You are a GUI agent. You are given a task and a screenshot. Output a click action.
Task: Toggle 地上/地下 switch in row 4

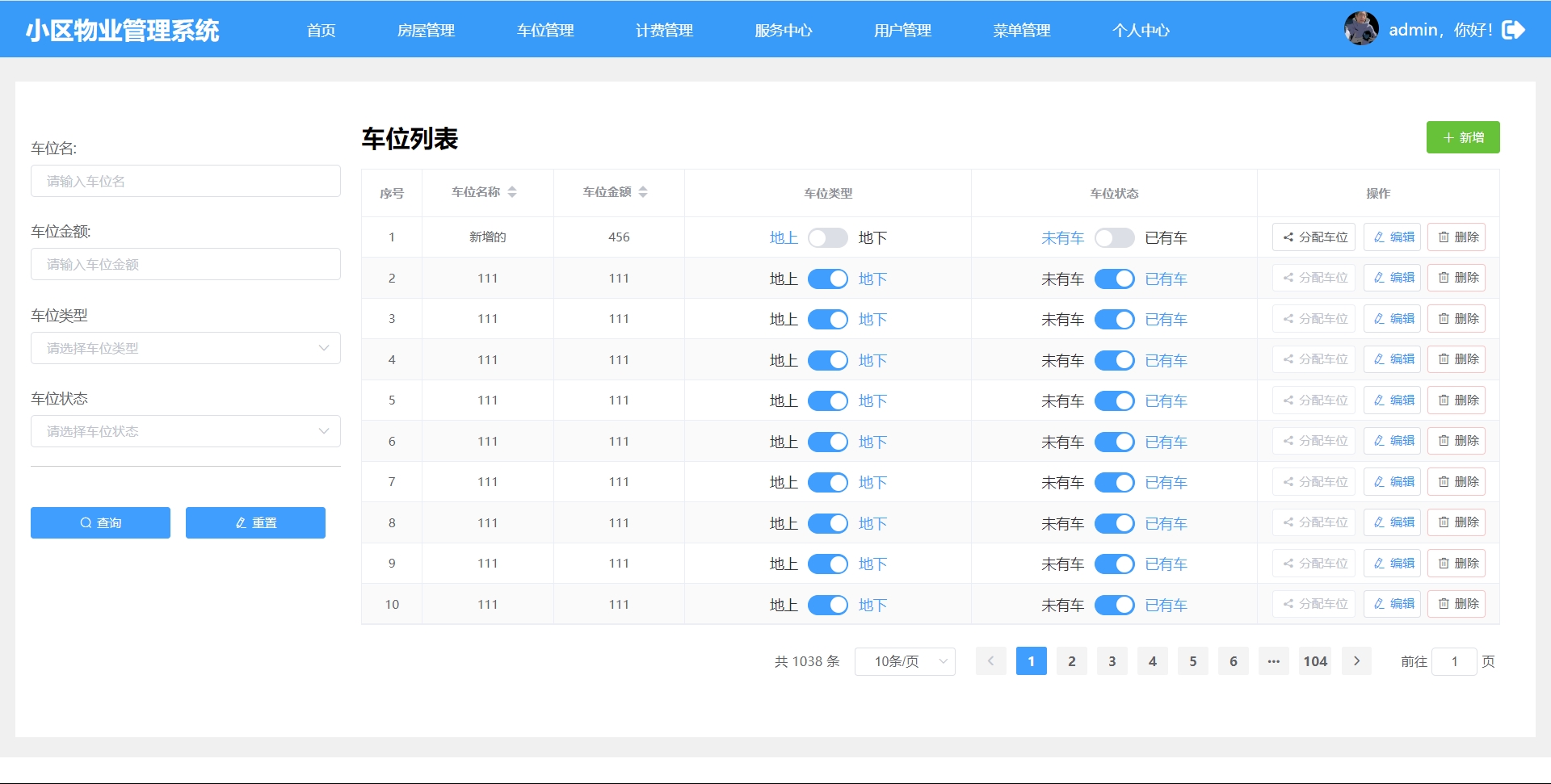pos(828,360)
